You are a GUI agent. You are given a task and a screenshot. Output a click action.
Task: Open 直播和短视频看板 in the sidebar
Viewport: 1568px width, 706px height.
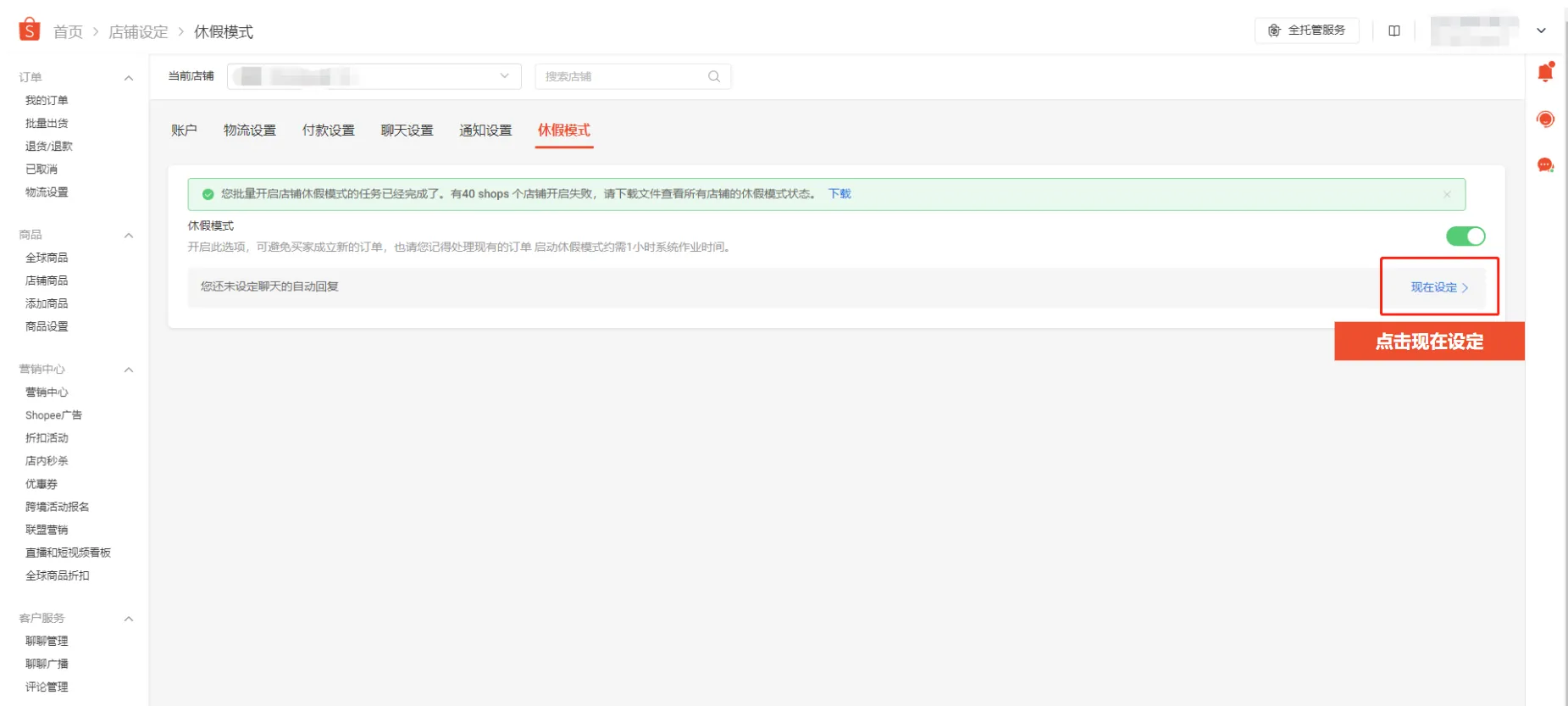[x=68, y=553]
